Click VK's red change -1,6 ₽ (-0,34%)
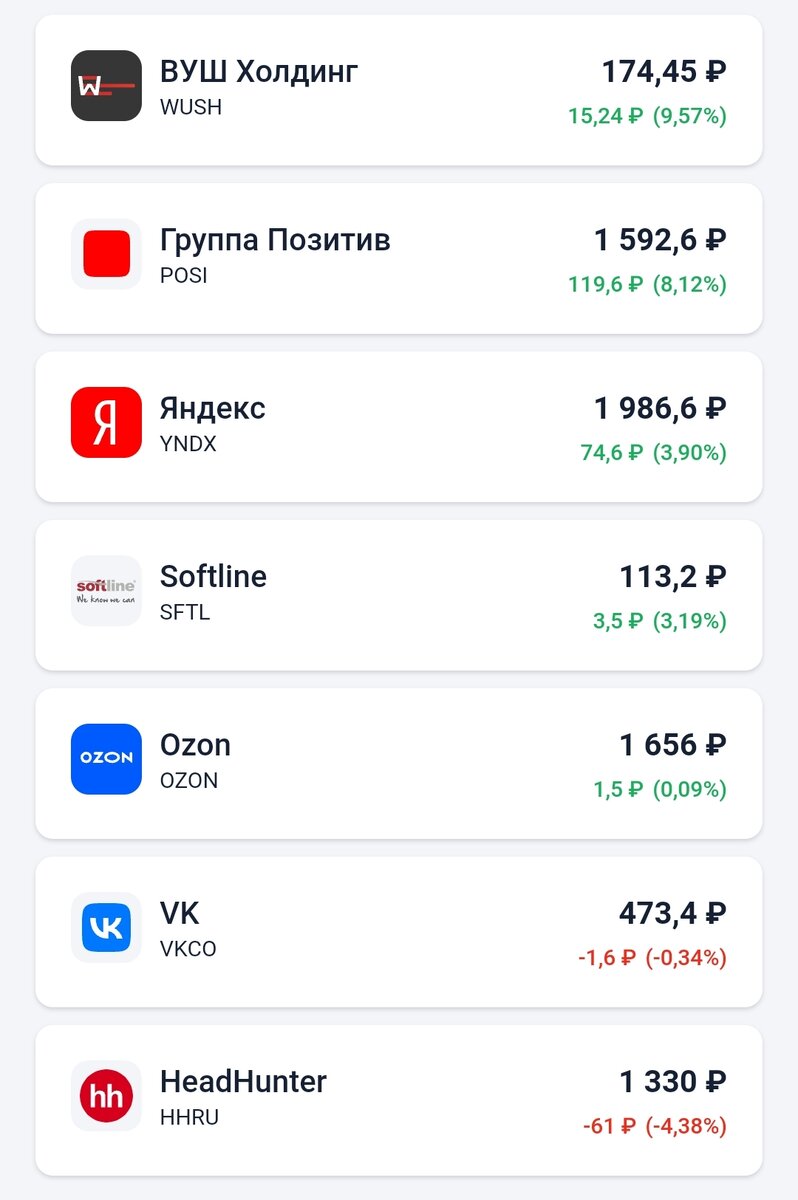Image resolution: width=798 pixels, height=1200 pixels. point(652,958)
